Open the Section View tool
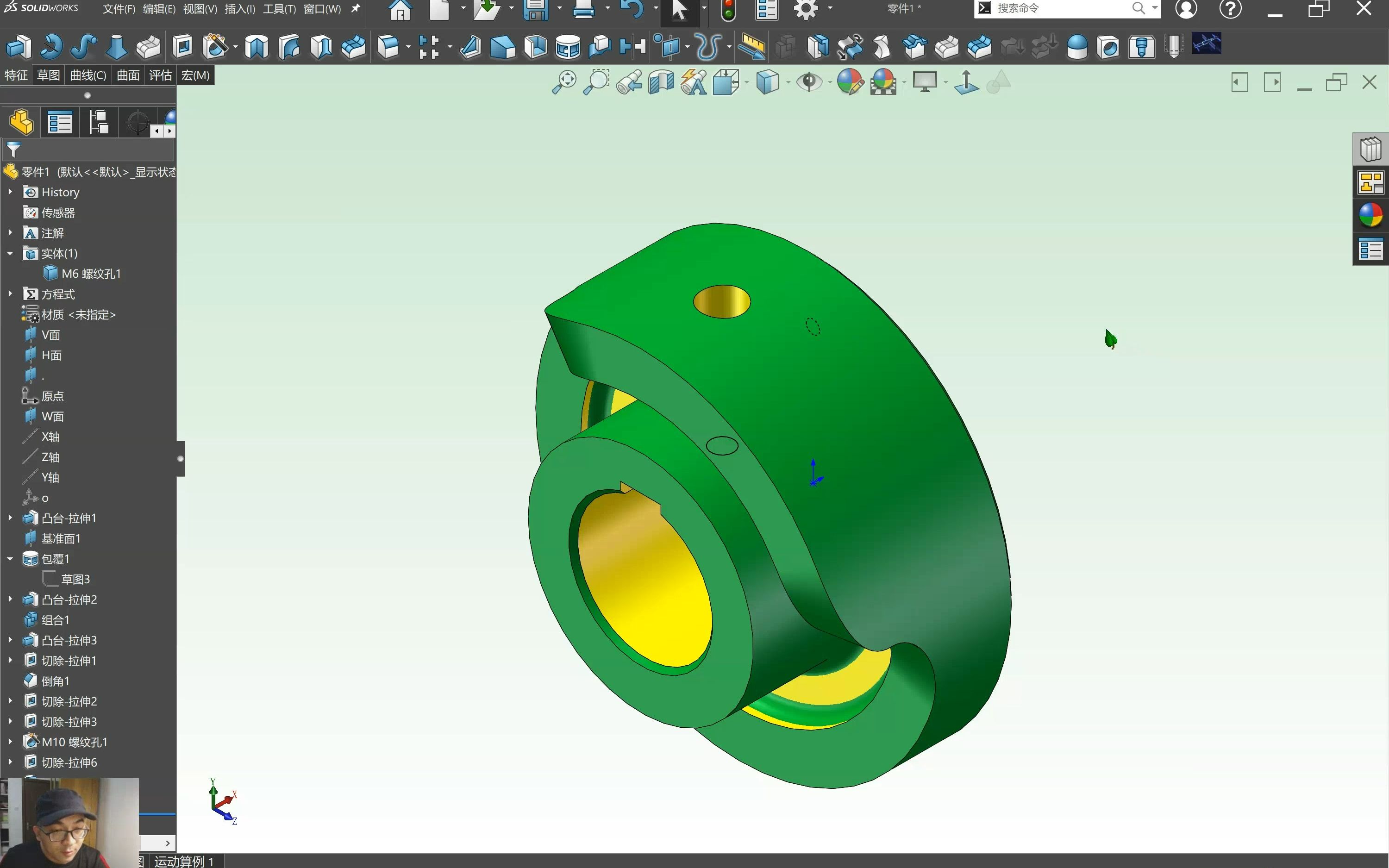Screen dimensions: 1389x868 click(x=661, y=82)
